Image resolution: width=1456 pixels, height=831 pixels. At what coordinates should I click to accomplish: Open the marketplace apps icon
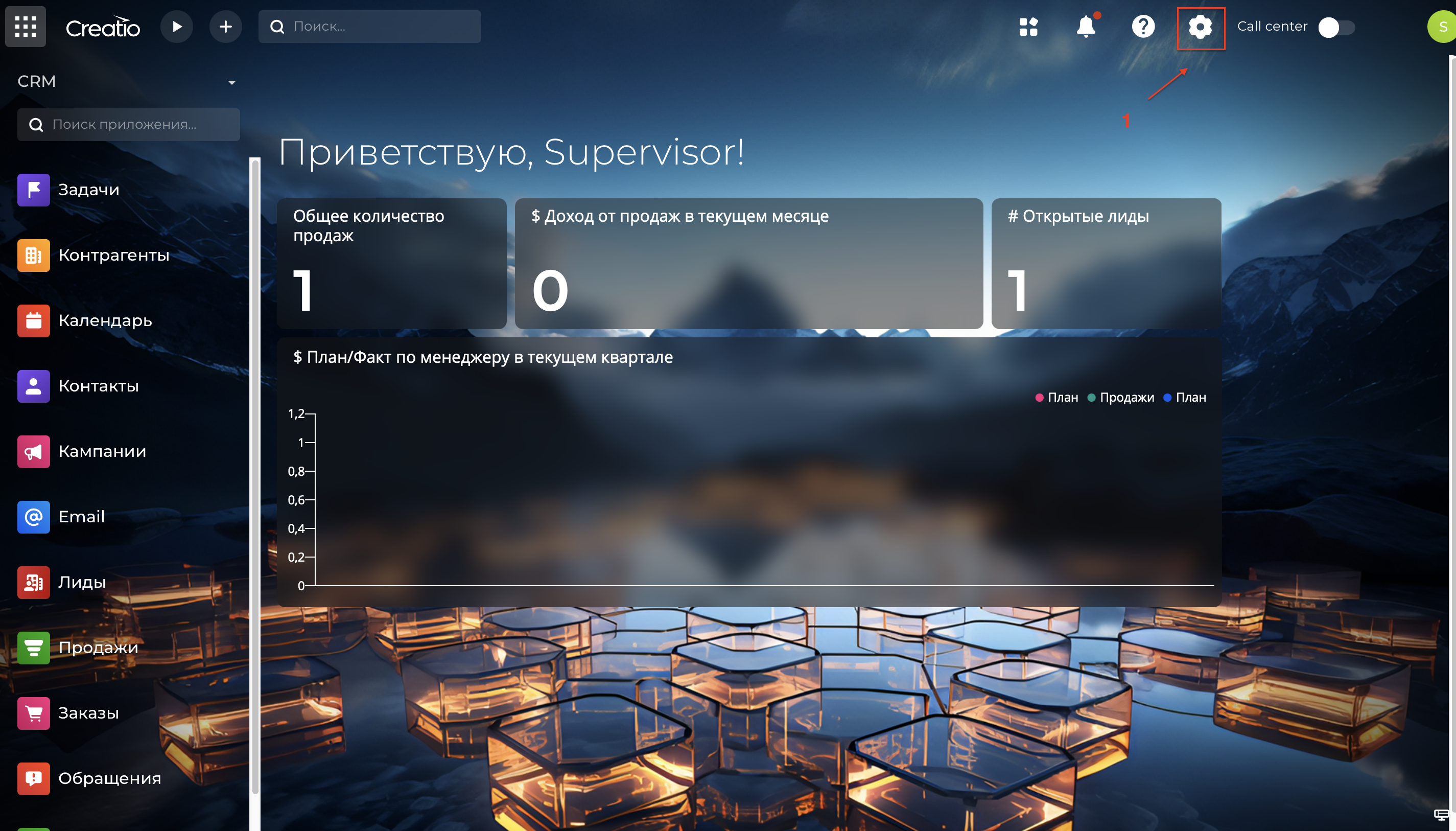(x=1028, y=26)
